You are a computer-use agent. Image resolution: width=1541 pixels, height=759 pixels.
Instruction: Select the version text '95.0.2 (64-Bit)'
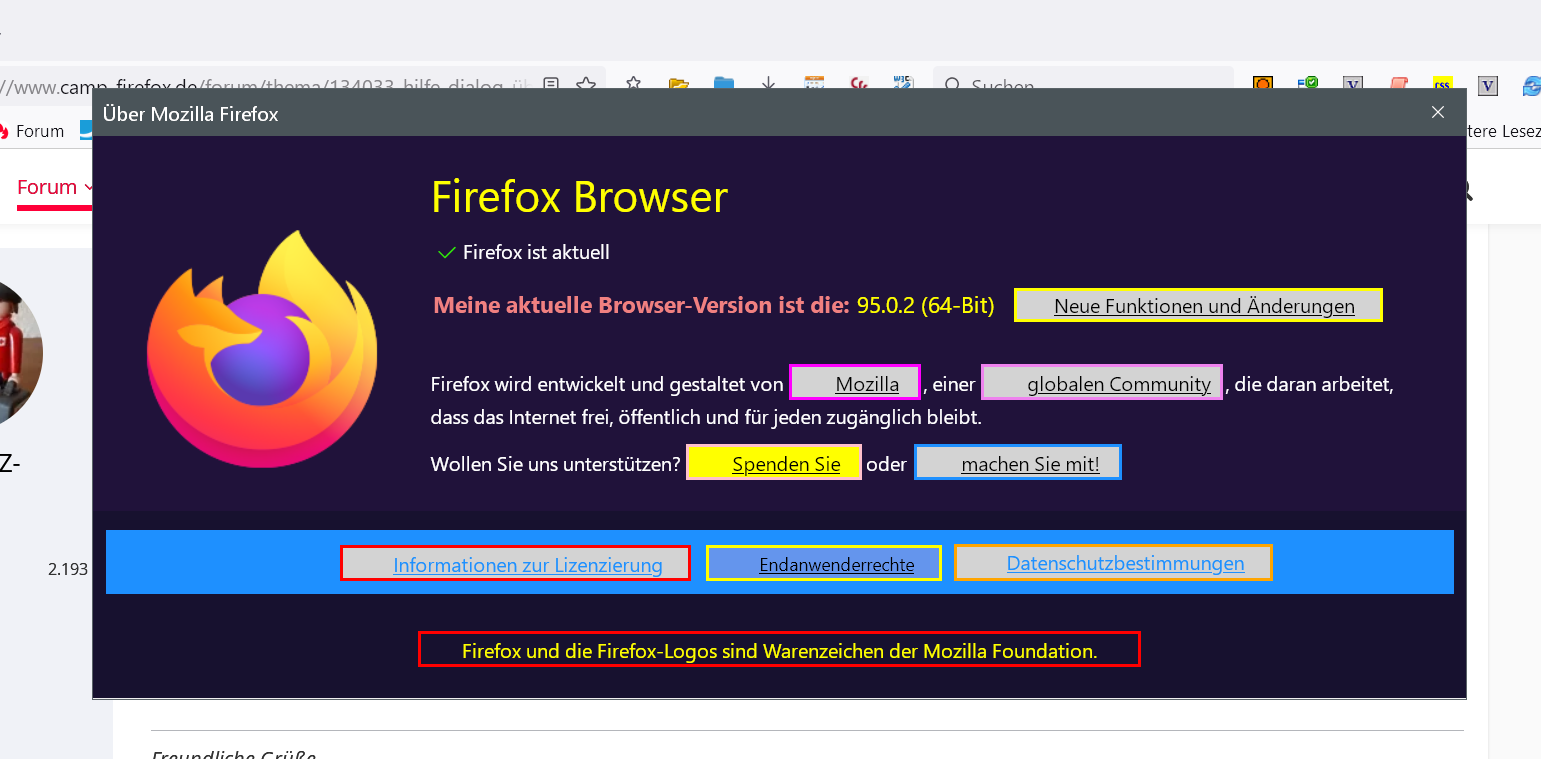pyautogui.click(x=926, y=305)
